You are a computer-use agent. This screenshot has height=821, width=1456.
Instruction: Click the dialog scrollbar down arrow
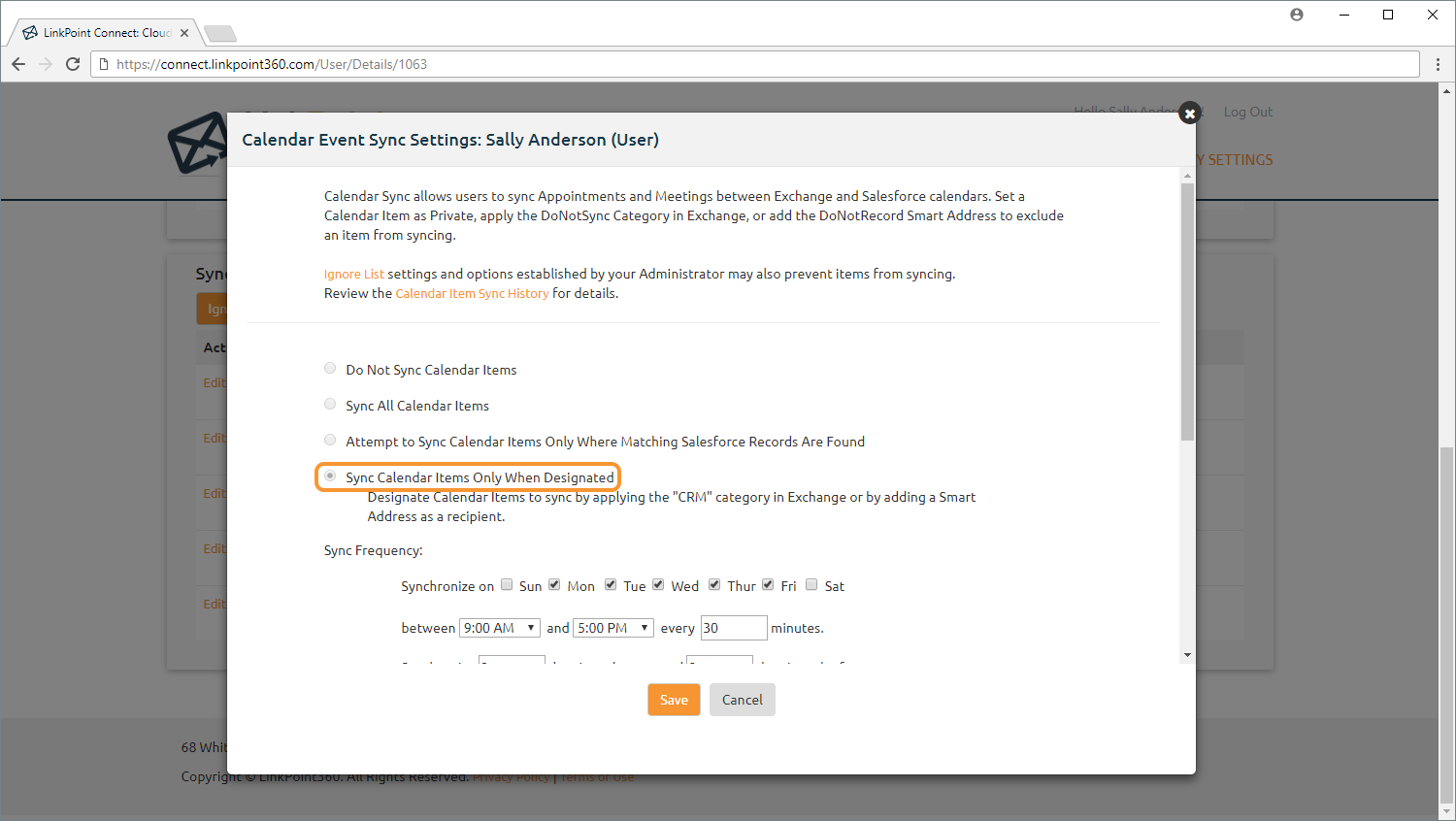pyautogui.click(x=1187, y=655)
